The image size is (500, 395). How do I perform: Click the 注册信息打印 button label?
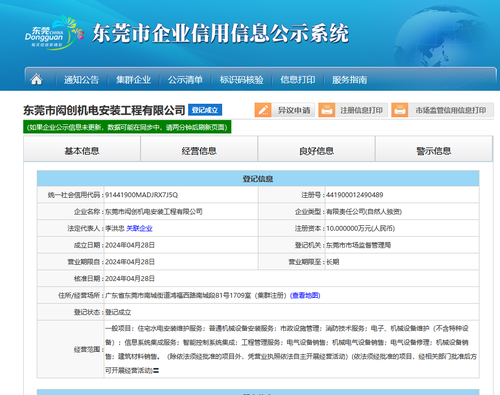click(361, 110)
